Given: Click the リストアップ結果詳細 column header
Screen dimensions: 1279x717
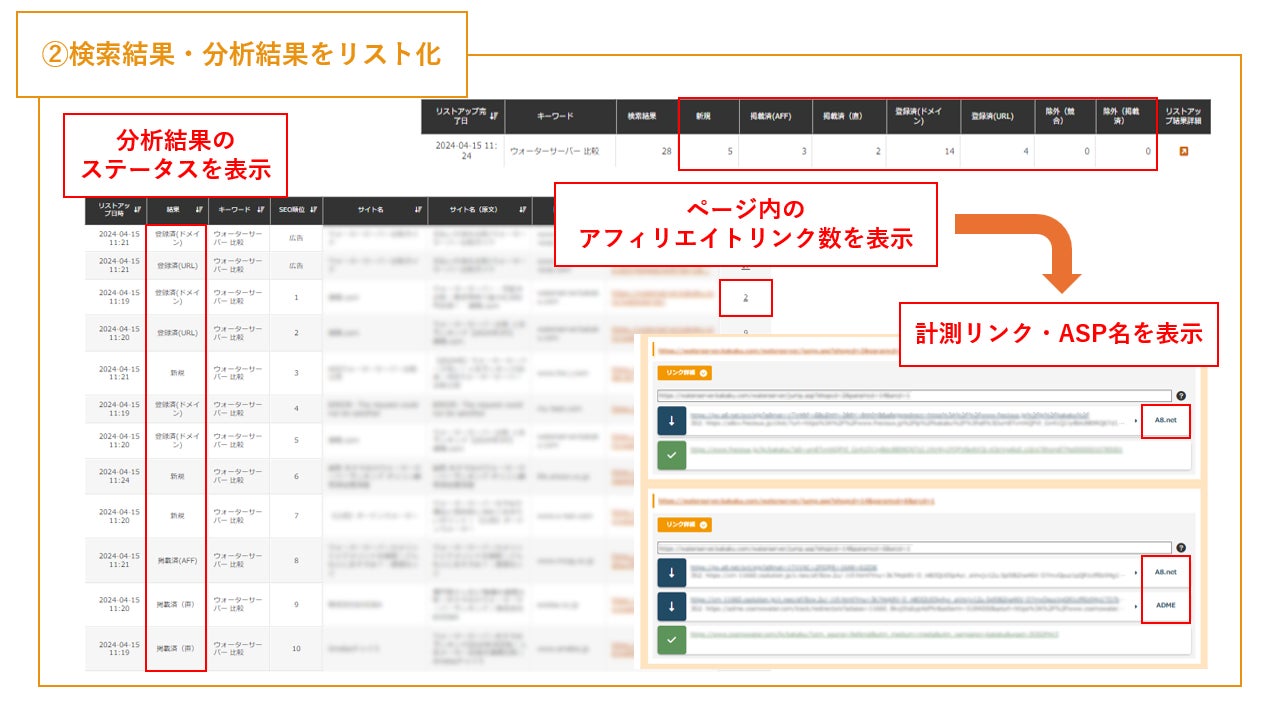Looking at the screenshot, I should tap(1185, 116).
